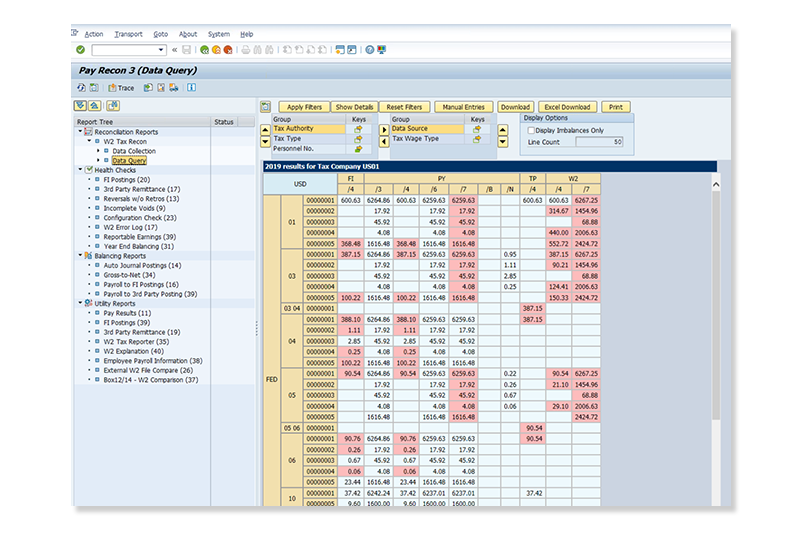Click the Print icon in standard toolbar
The height and width of the screenshot is (534, 800).
[246, 50]
